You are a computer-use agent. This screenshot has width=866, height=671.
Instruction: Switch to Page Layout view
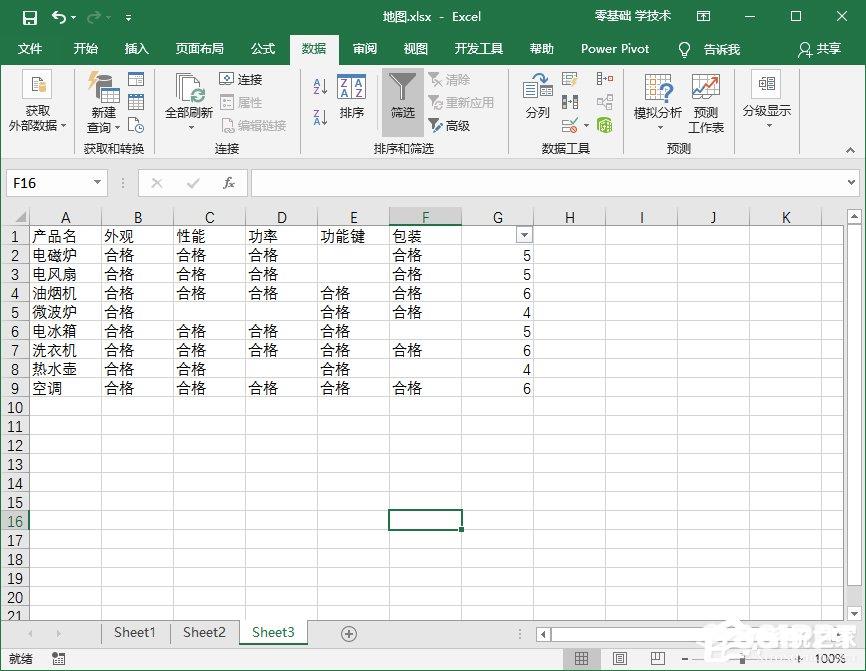tap(620, 659)
